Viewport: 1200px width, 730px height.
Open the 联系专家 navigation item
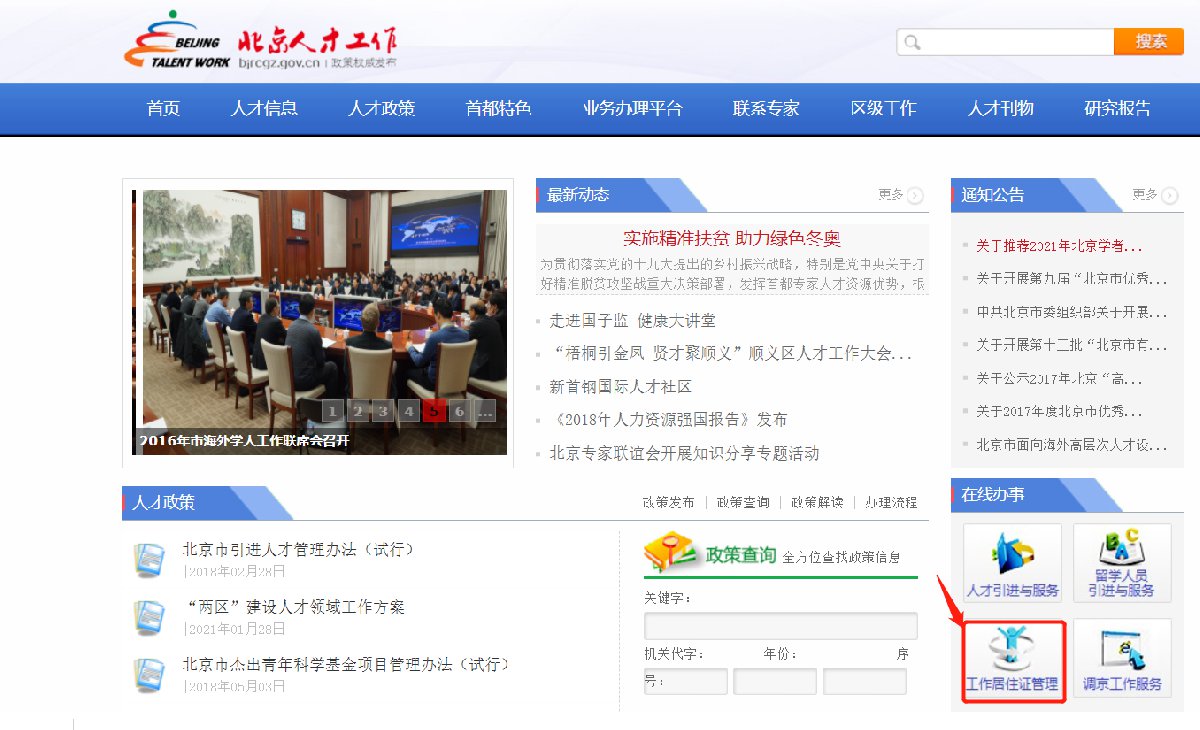[766, 109]
